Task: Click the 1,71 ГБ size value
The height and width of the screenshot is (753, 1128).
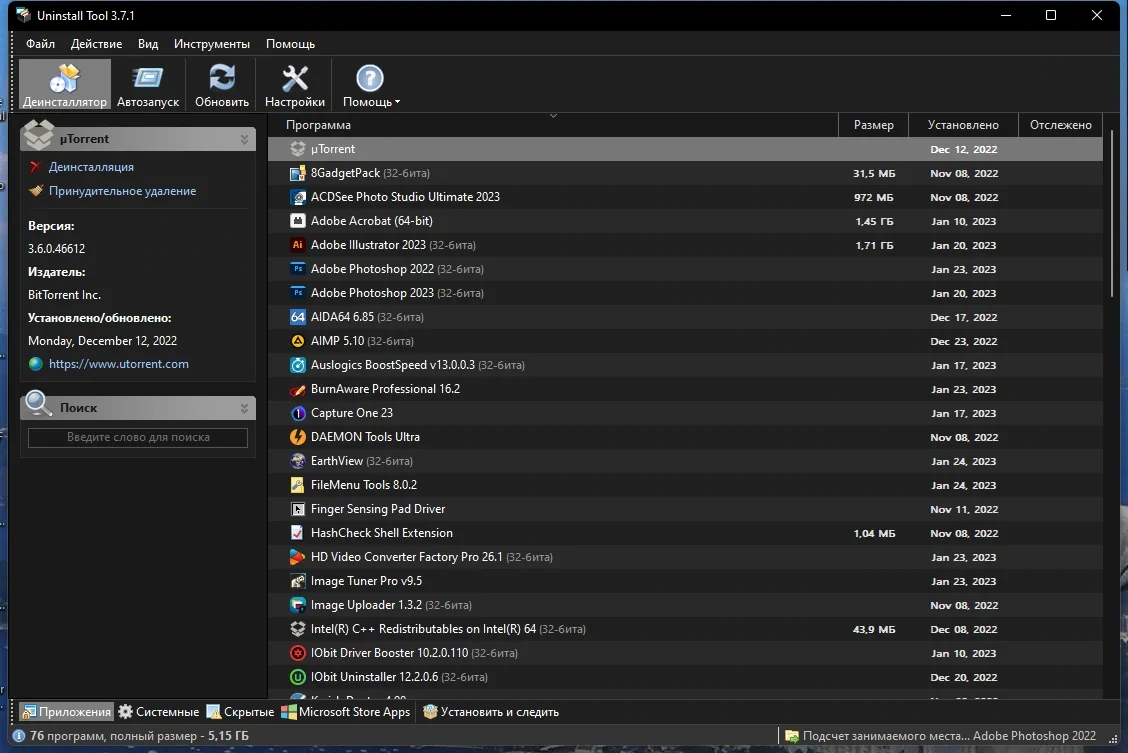Action: [874, 245]
